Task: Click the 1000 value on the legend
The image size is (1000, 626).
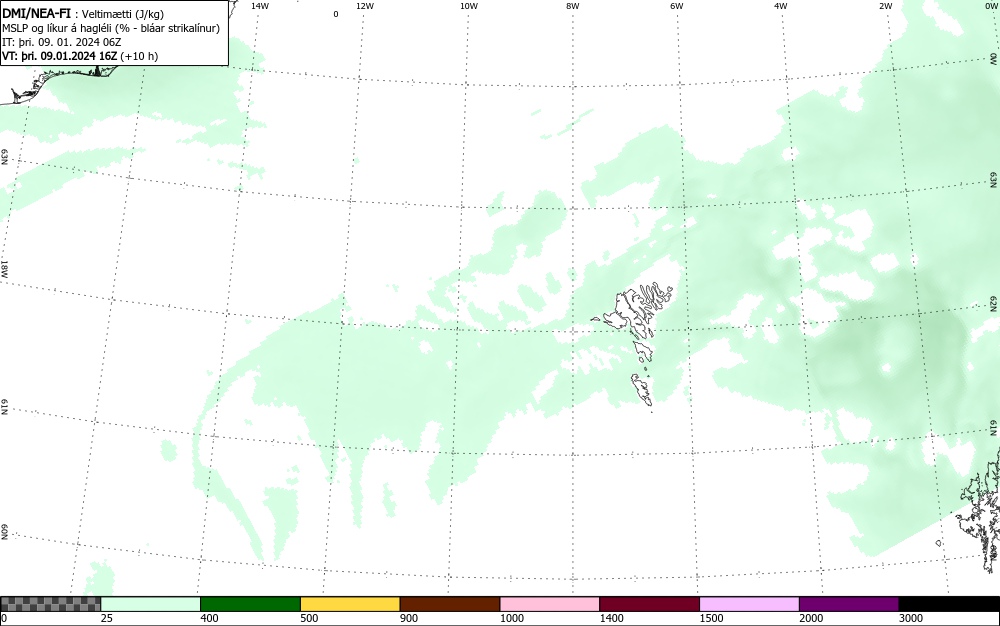Action: tap(511, 618)
